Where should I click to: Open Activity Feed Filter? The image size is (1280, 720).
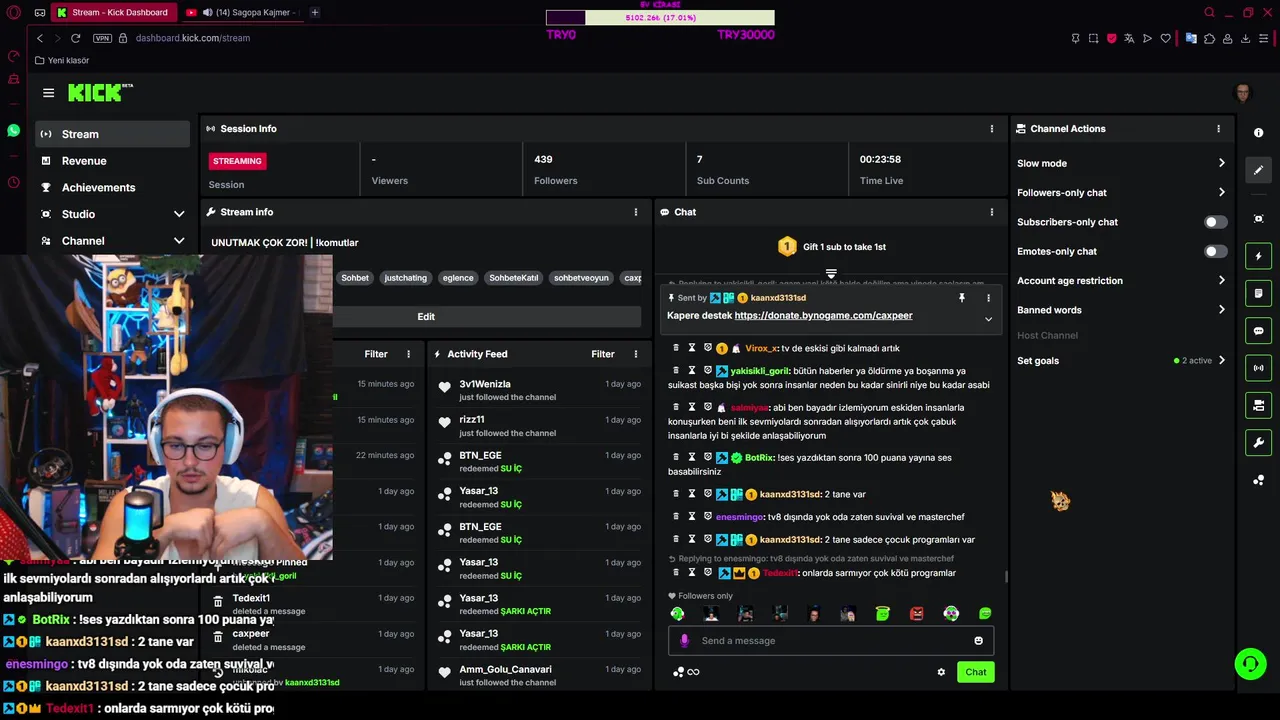(x=602, y=354)
